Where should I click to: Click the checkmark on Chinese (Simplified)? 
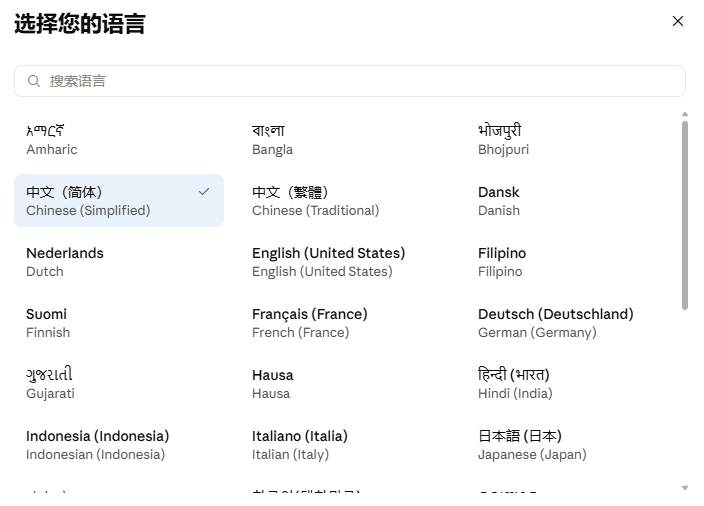click(x=204, y=192)
